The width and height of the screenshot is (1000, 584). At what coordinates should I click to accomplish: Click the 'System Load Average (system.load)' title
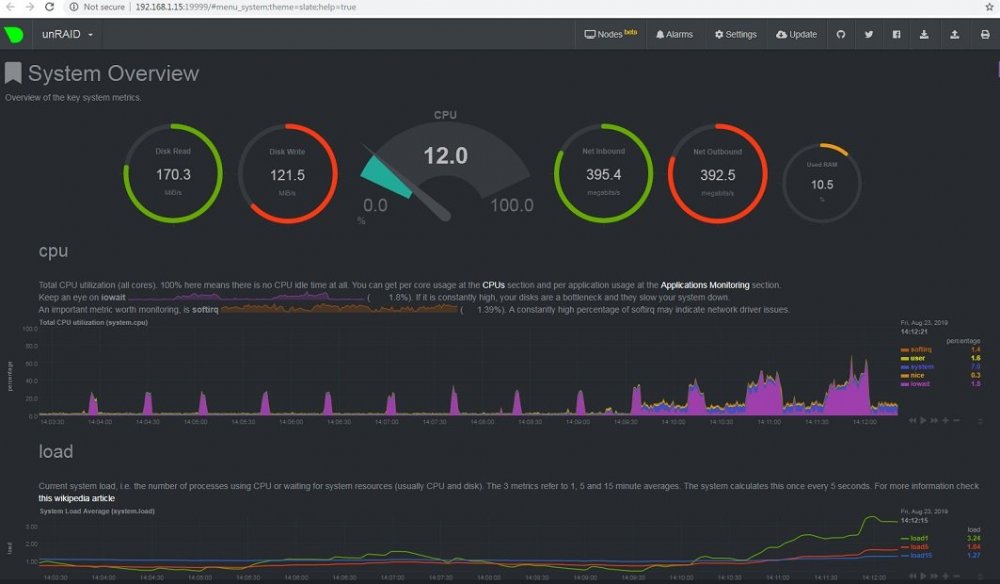tap(97, 511)
